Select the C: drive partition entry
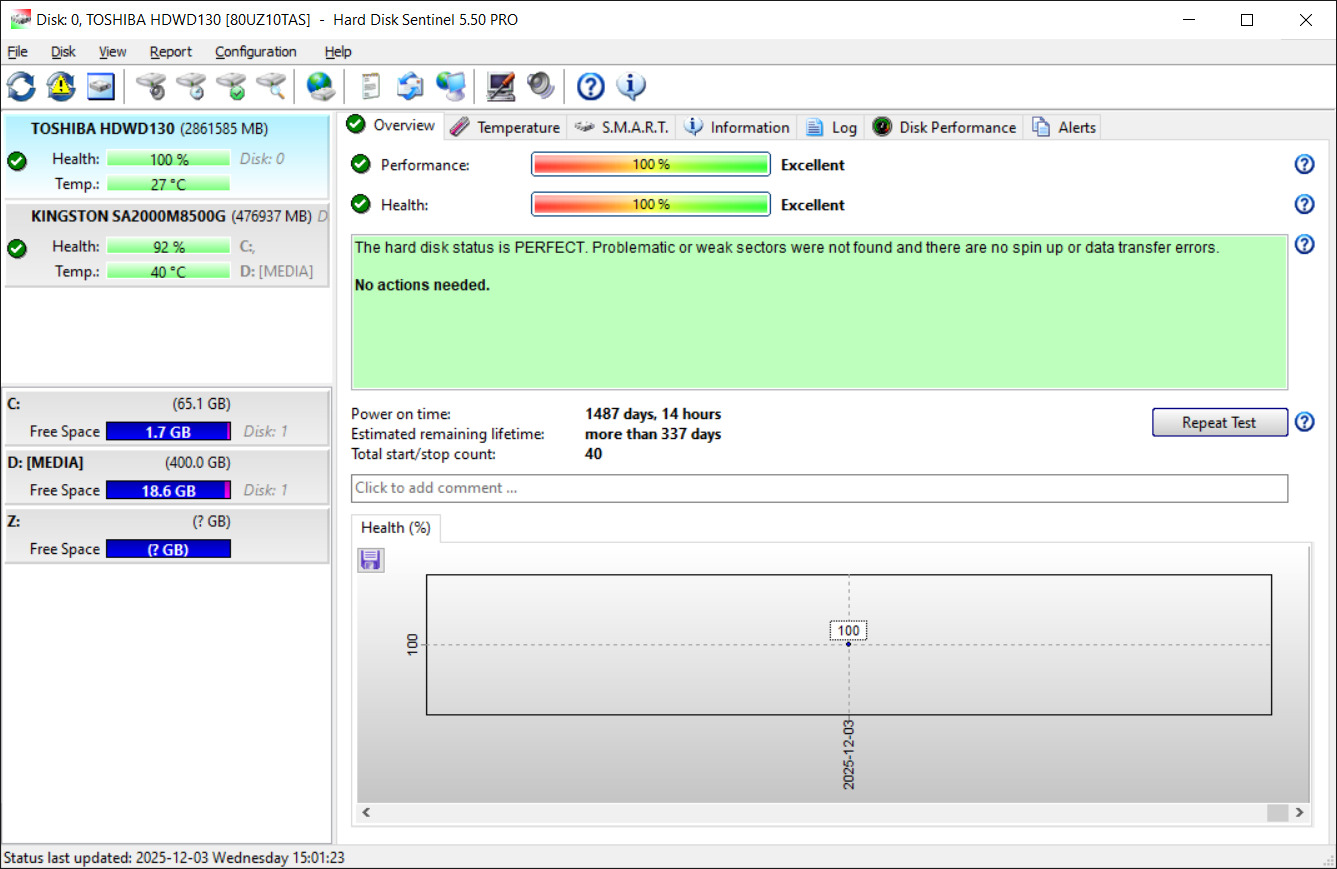The image size is (1337, 869). (x=166, y=417)
